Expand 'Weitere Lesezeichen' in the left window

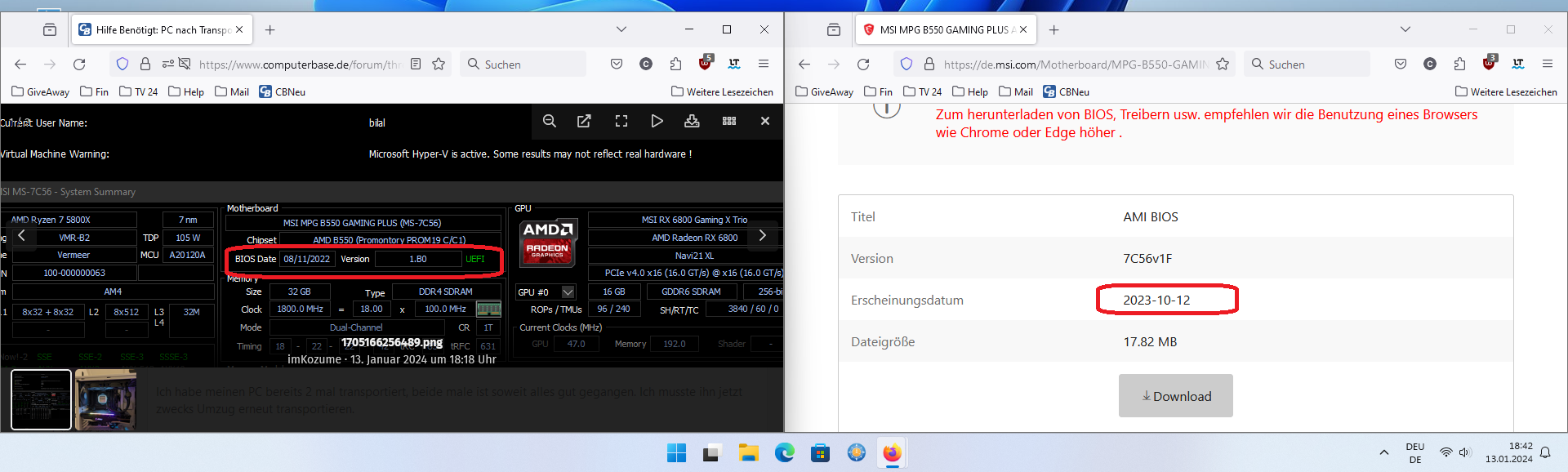722,92
